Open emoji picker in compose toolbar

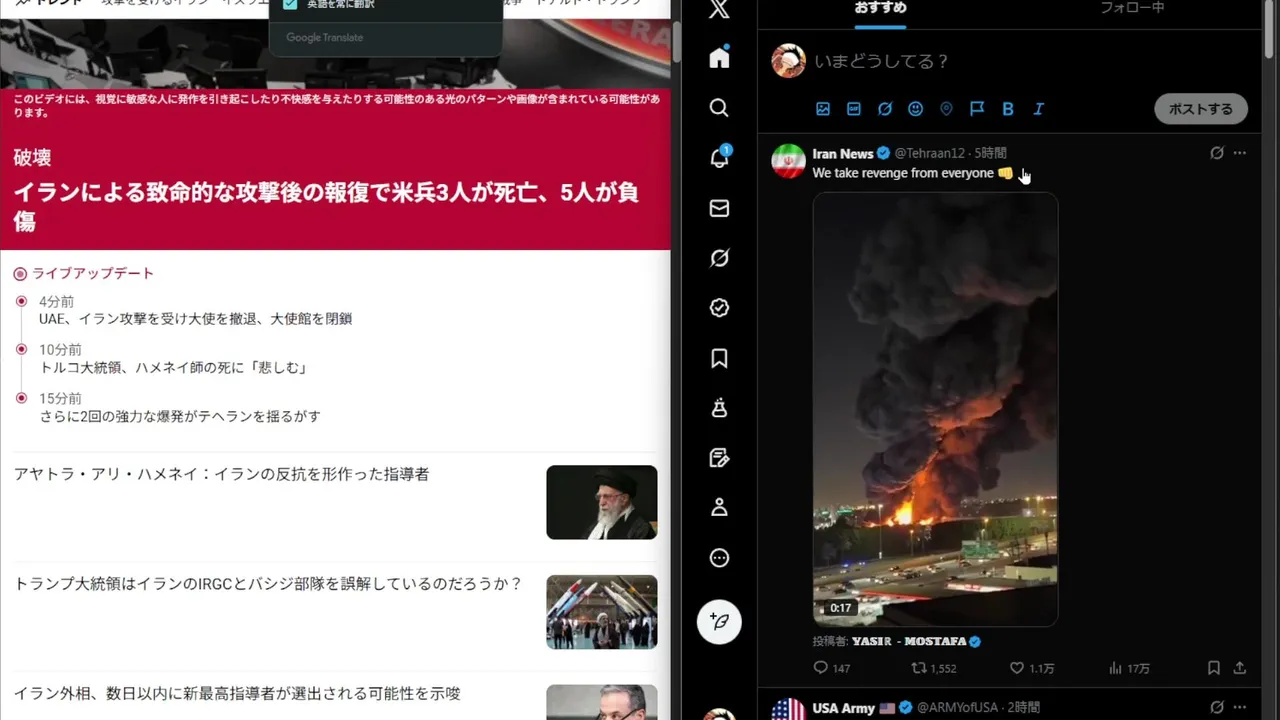click(915, 109)
